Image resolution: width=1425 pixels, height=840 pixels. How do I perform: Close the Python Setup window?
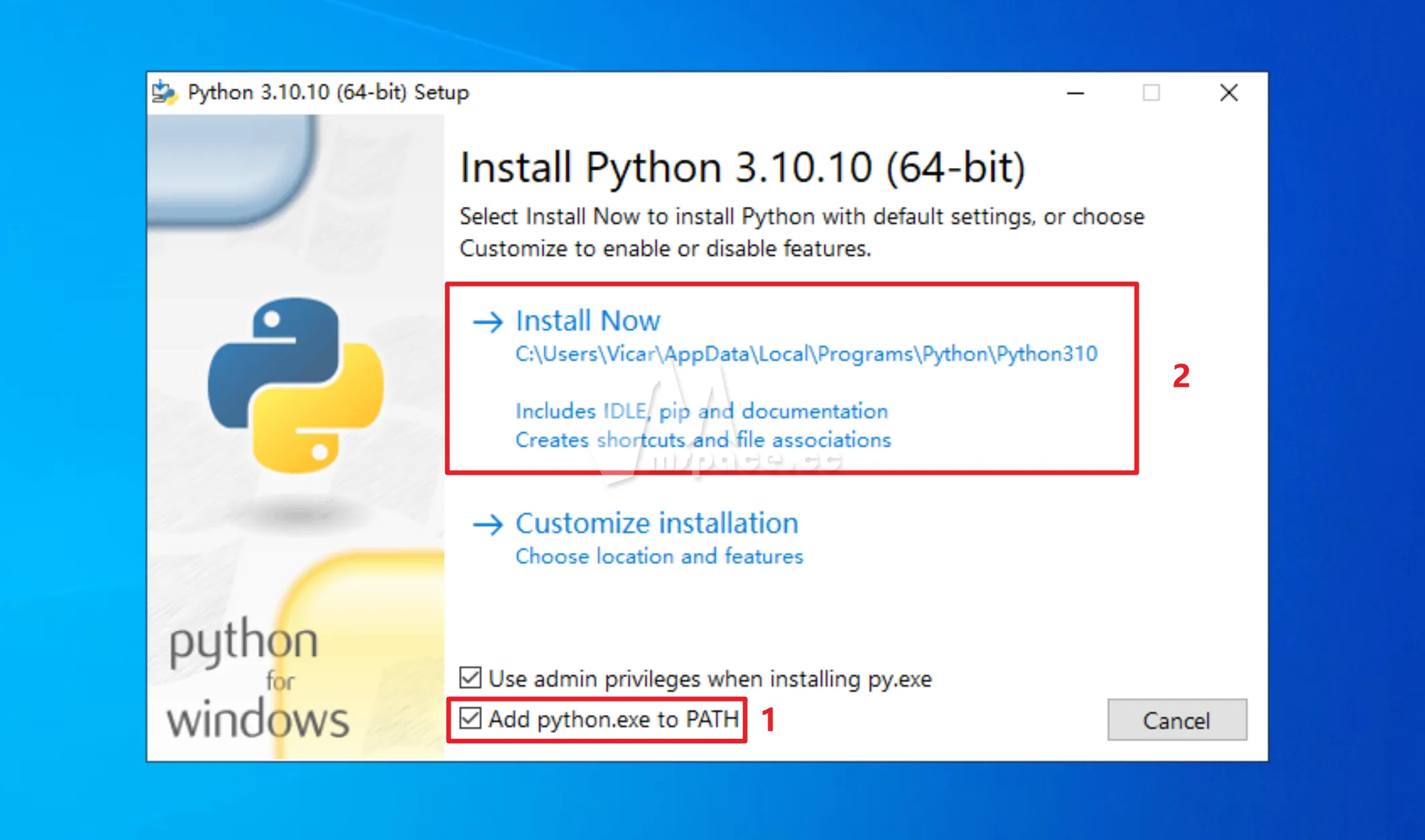coord(1229,92)
